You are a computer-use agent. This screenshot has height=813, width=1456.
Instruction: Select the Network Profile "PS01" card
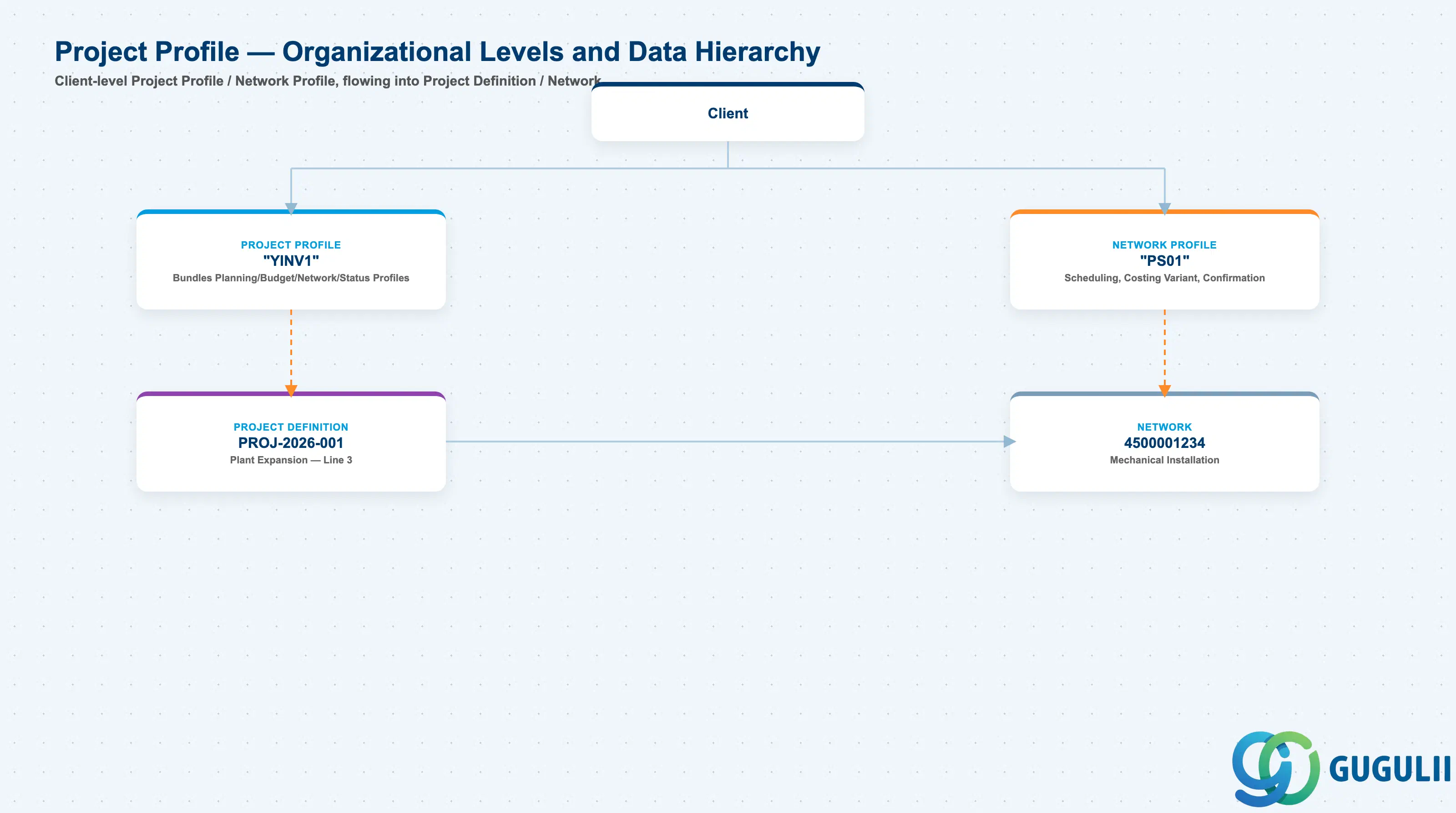click(1164, 259)
